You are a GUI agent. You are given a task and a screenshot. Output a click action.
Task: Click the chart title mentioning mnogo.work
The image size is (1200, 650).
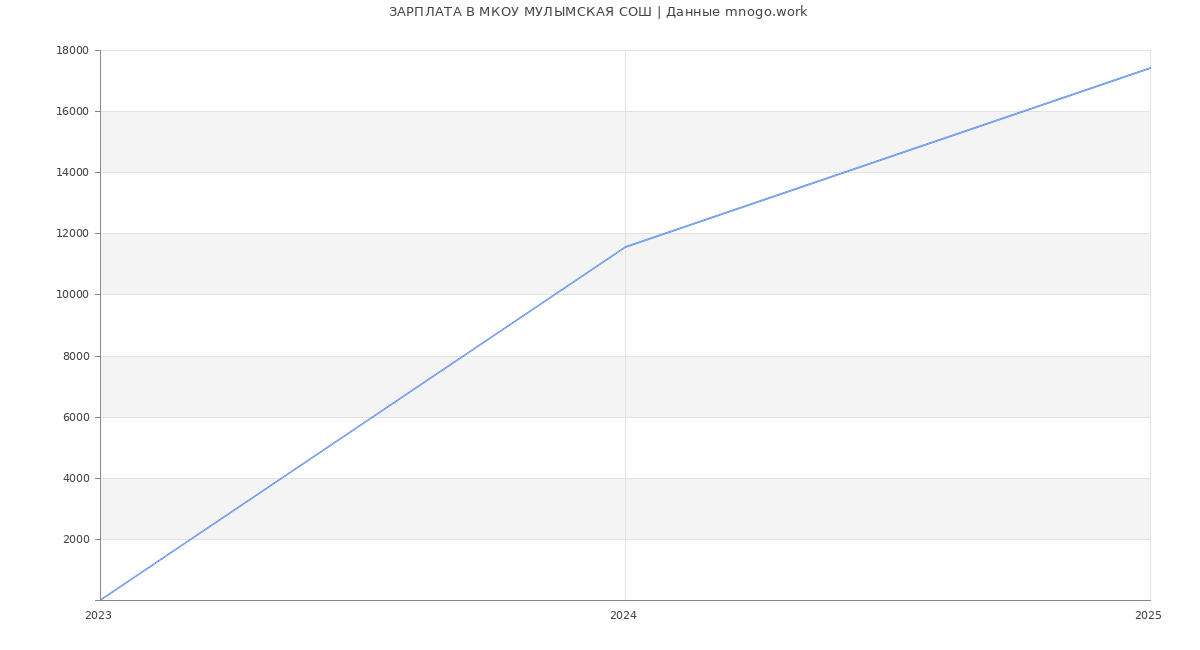click(598, 12)
